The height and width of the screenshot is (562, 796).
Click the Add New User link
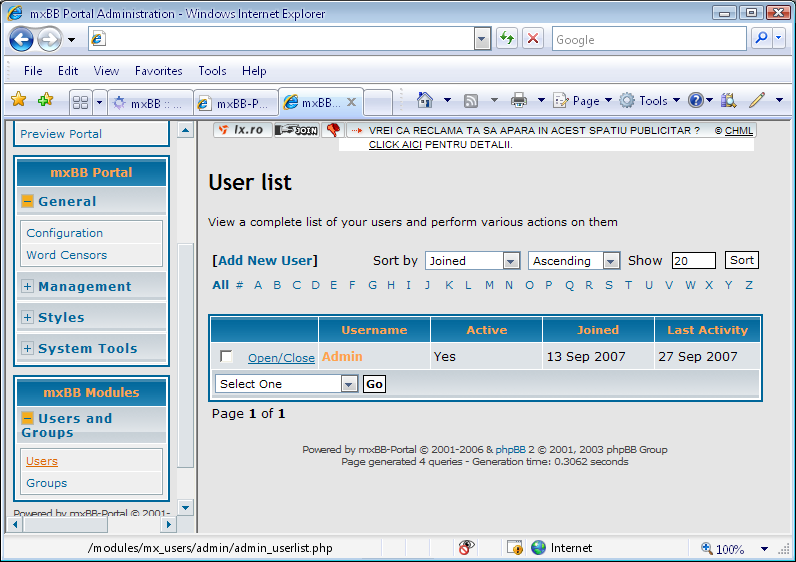[265, 261]
